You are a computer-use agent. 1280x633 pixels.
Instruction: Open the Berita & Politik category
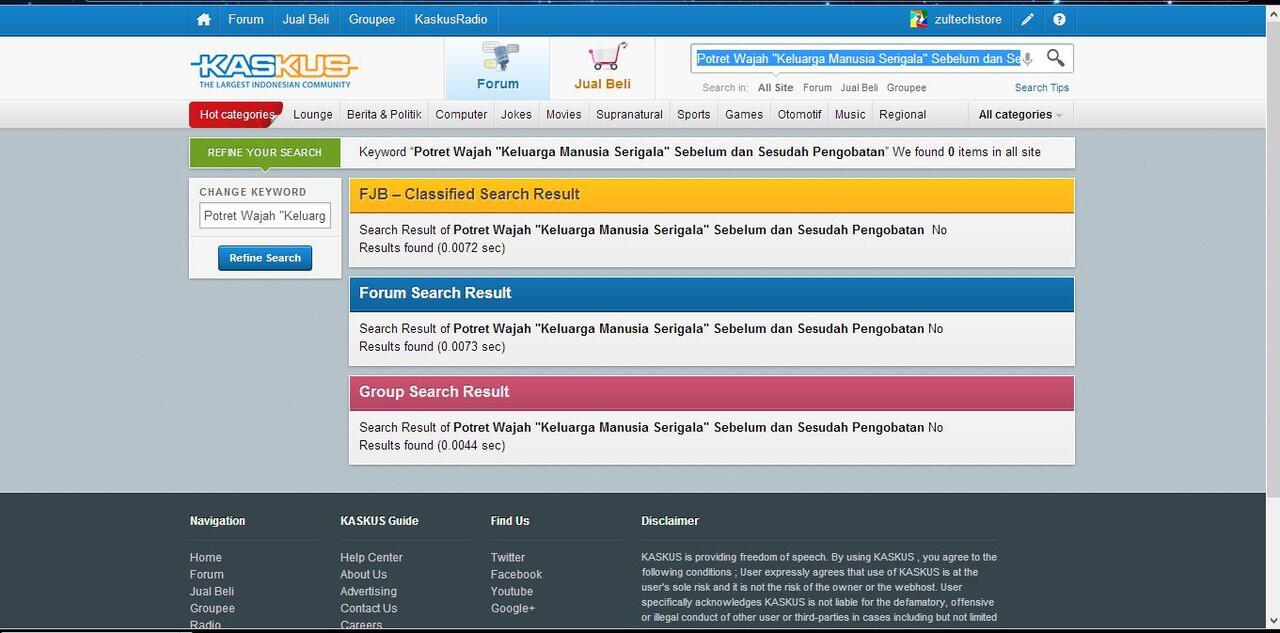tap(384, 115)
